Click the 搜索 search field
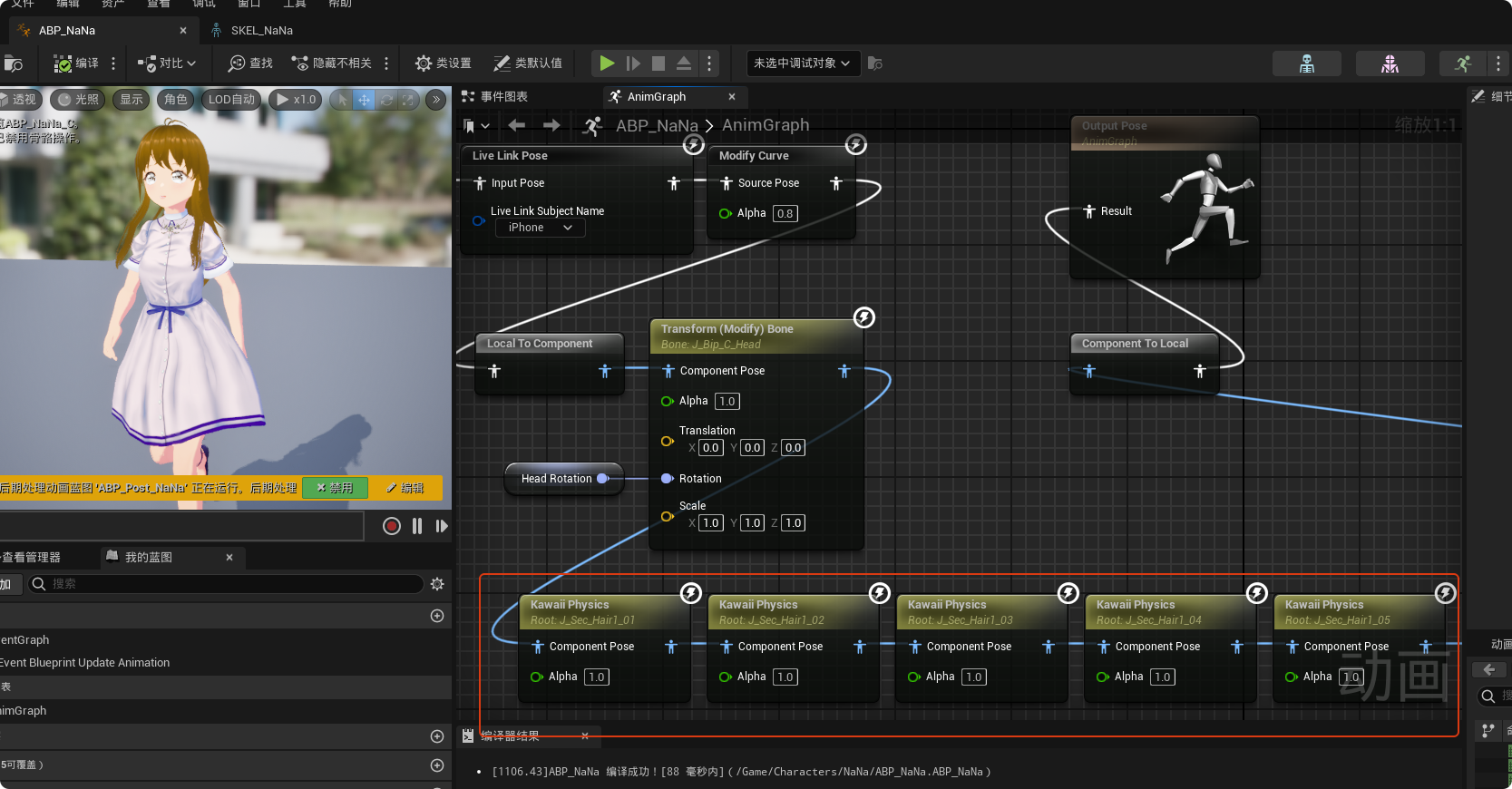This screenshot has height=789, width=1512. pos(226,584)
